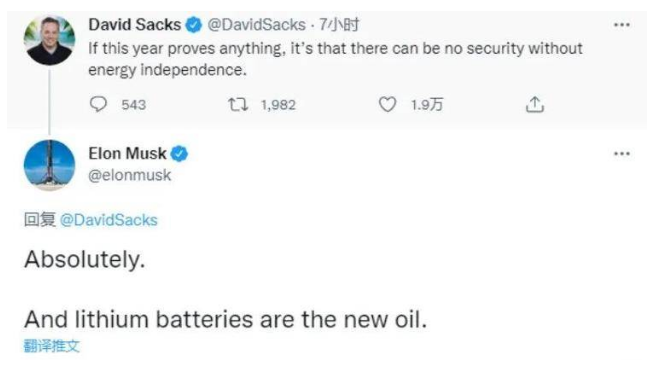View the 1.9万 likes count
This screenshot has width=647, height=384.
tap(427, 105)
